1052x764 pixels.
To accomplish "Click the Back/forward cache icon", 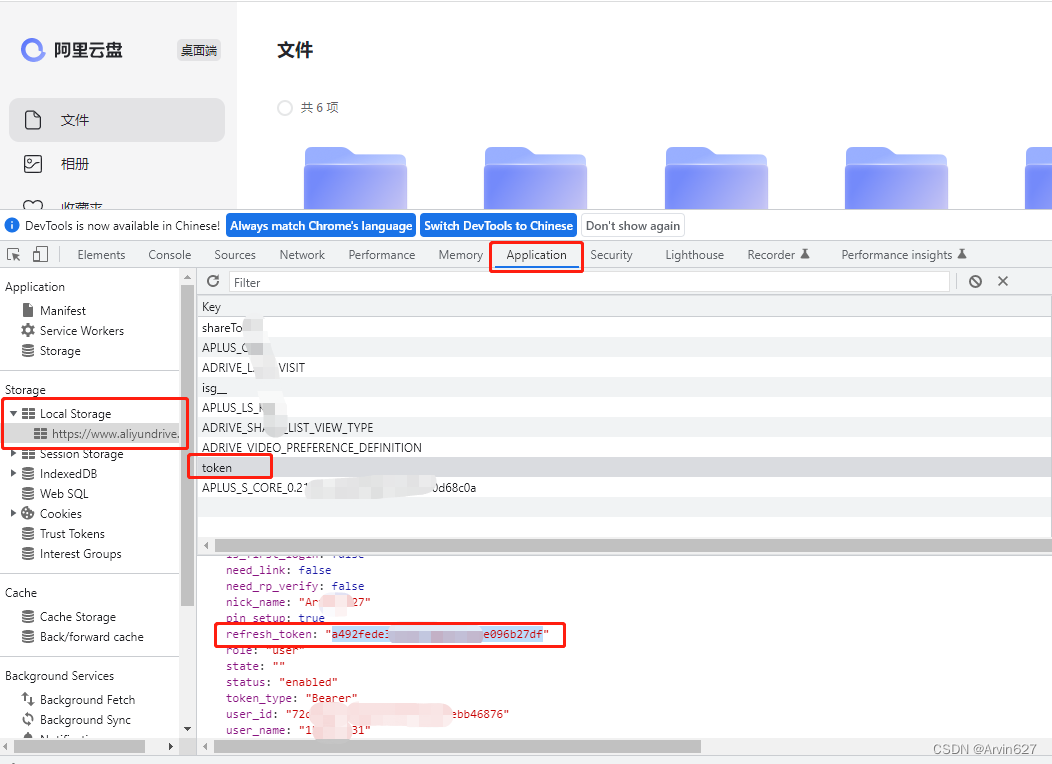I will tap(28, 637).
